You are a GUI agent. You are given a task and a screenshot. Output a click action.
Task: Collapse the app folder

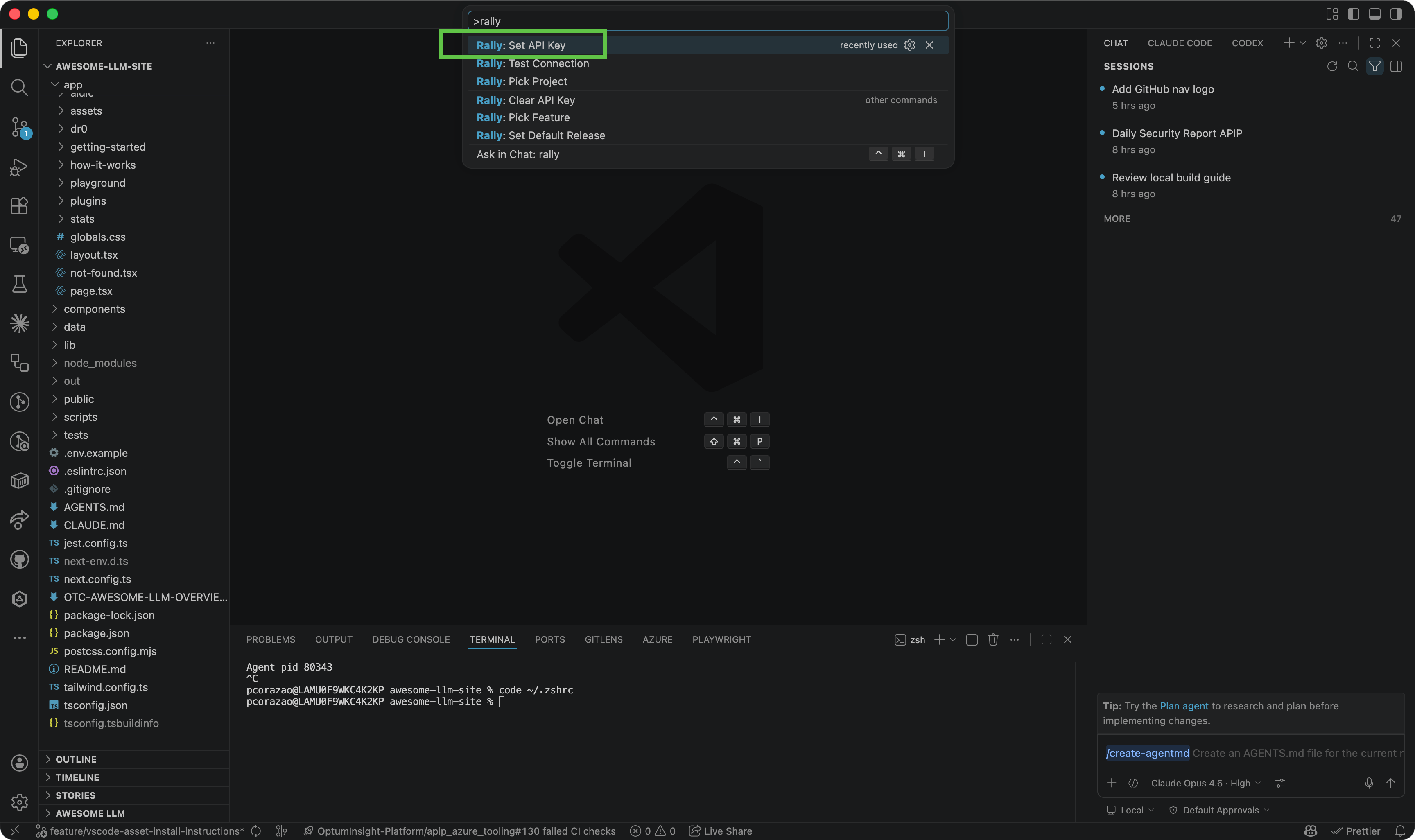tap(72, 84)
